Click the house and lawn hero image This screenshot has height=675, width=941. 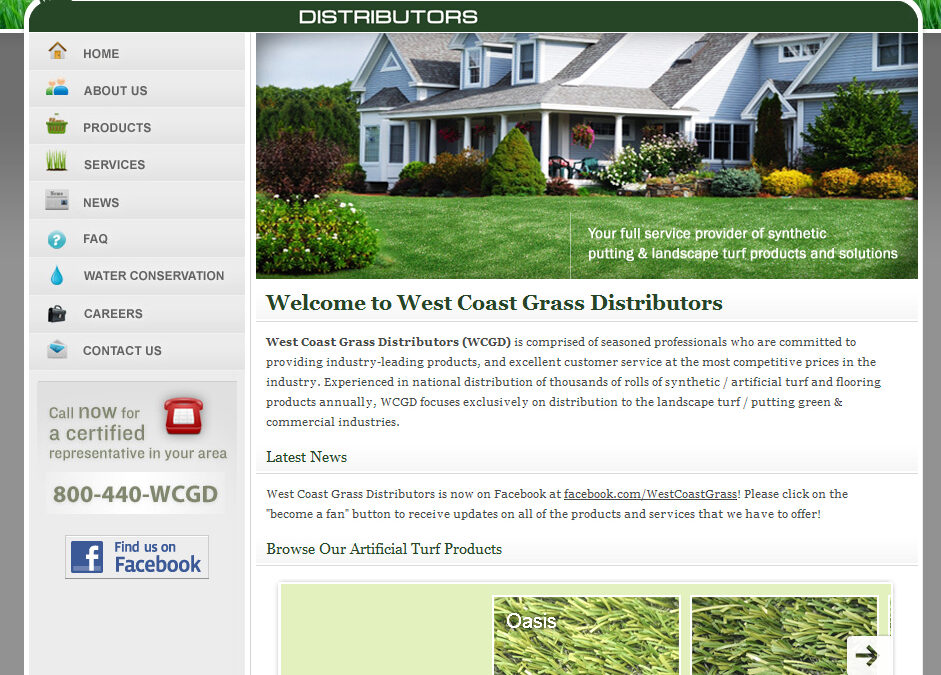[x=586, y=156]
